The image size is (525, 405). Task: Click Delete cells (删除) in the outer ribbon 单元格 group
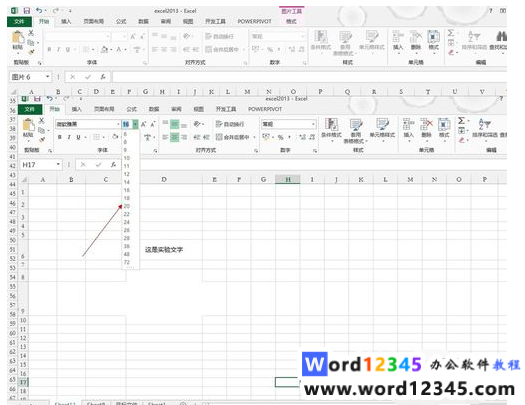(416, 40)
